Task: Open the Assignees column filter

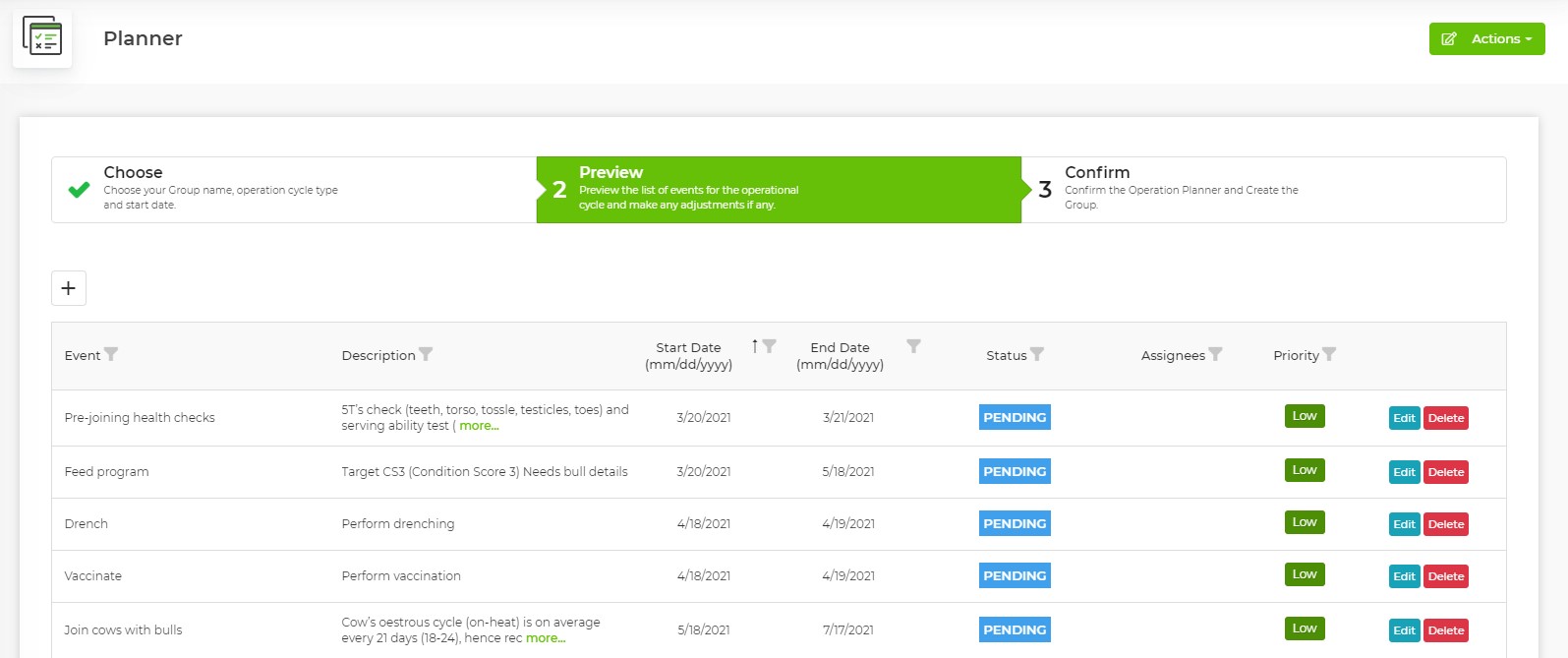Action: [x=1216, y=354]
